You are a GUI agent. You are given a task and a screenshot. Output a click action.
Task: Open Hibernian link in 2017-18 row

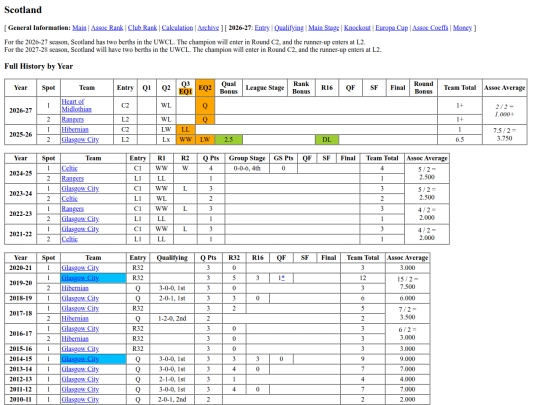tap(75, 318)
